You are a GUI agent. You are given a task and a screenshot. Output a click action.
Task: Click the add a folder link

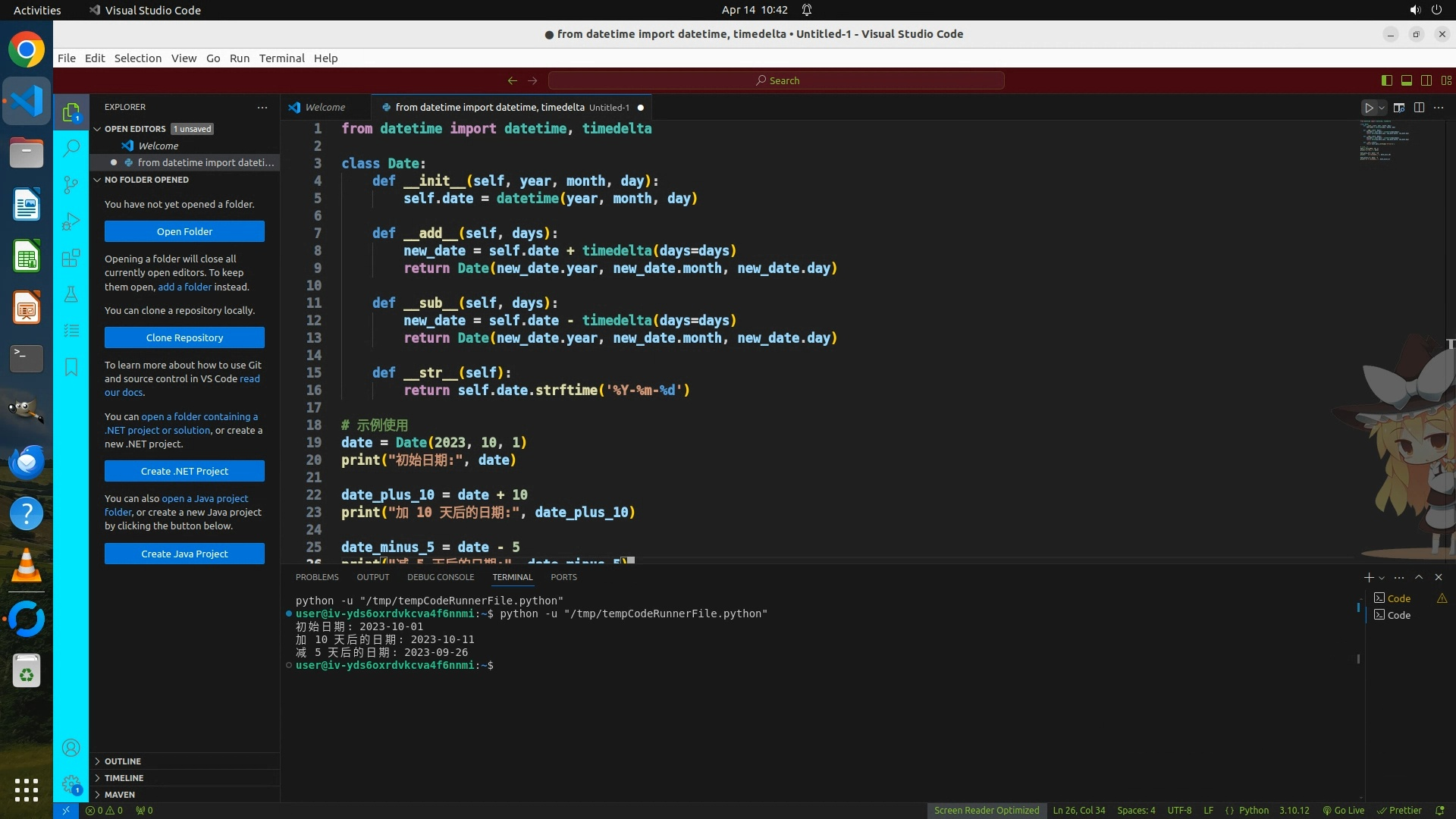point(184,287)
